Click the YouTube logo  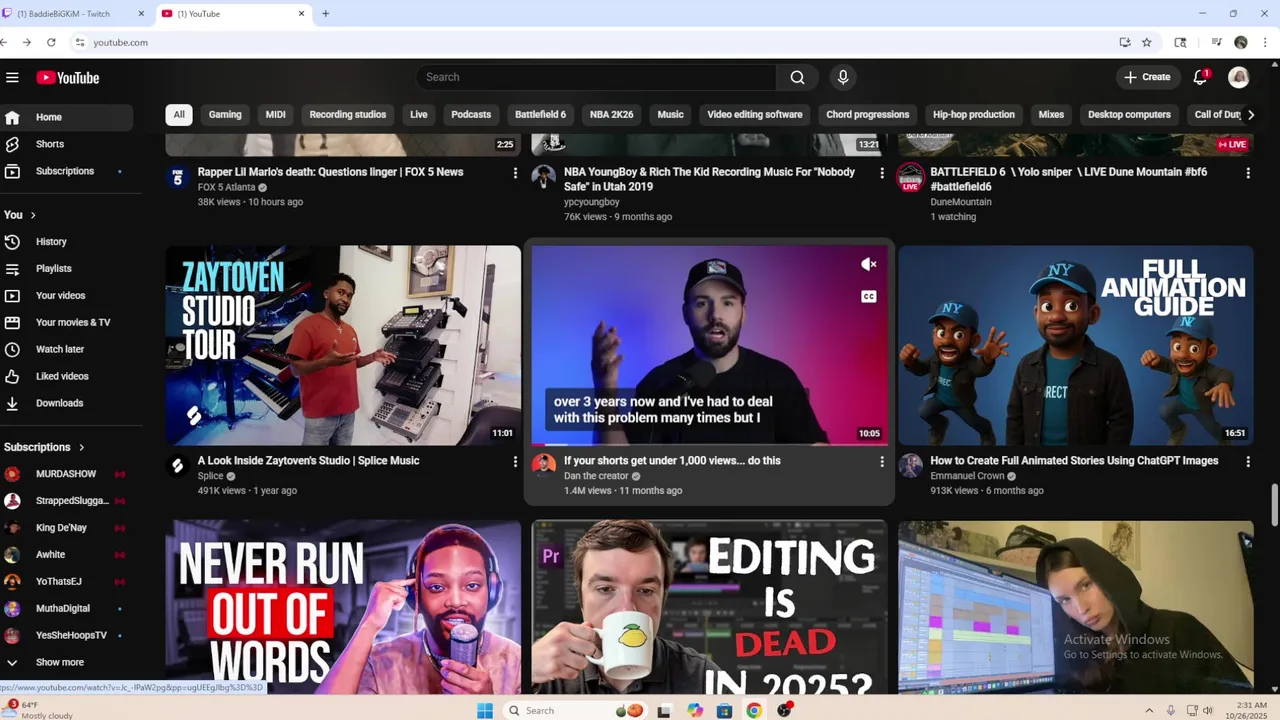coord(68,78)
